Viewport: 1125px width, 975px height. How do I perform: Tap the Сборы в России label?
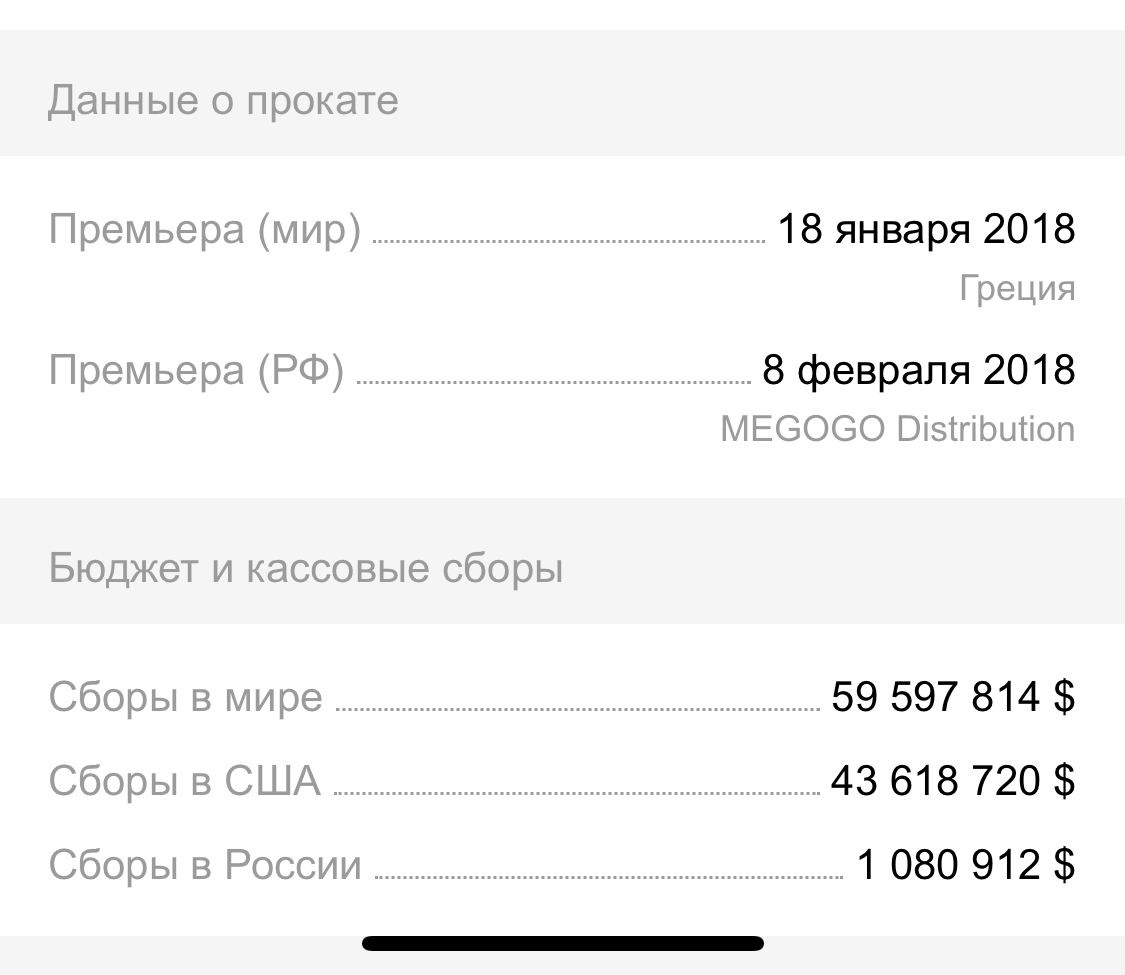(x=205, y=865)
